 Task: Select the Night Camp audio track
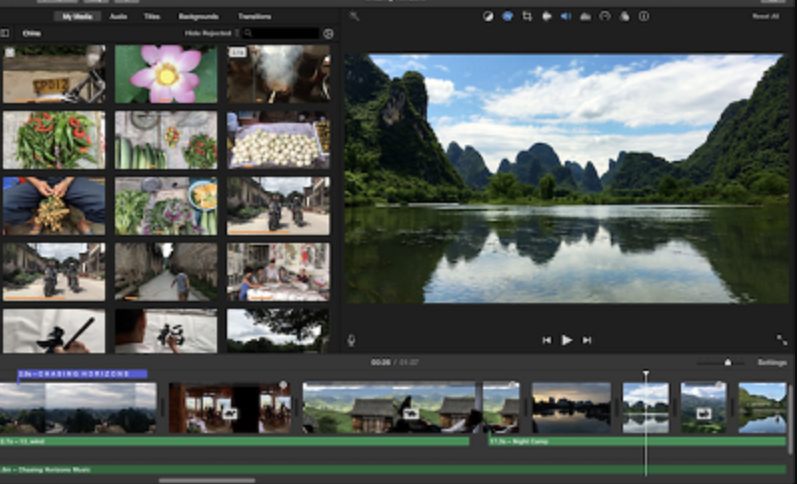click(637, 441)
